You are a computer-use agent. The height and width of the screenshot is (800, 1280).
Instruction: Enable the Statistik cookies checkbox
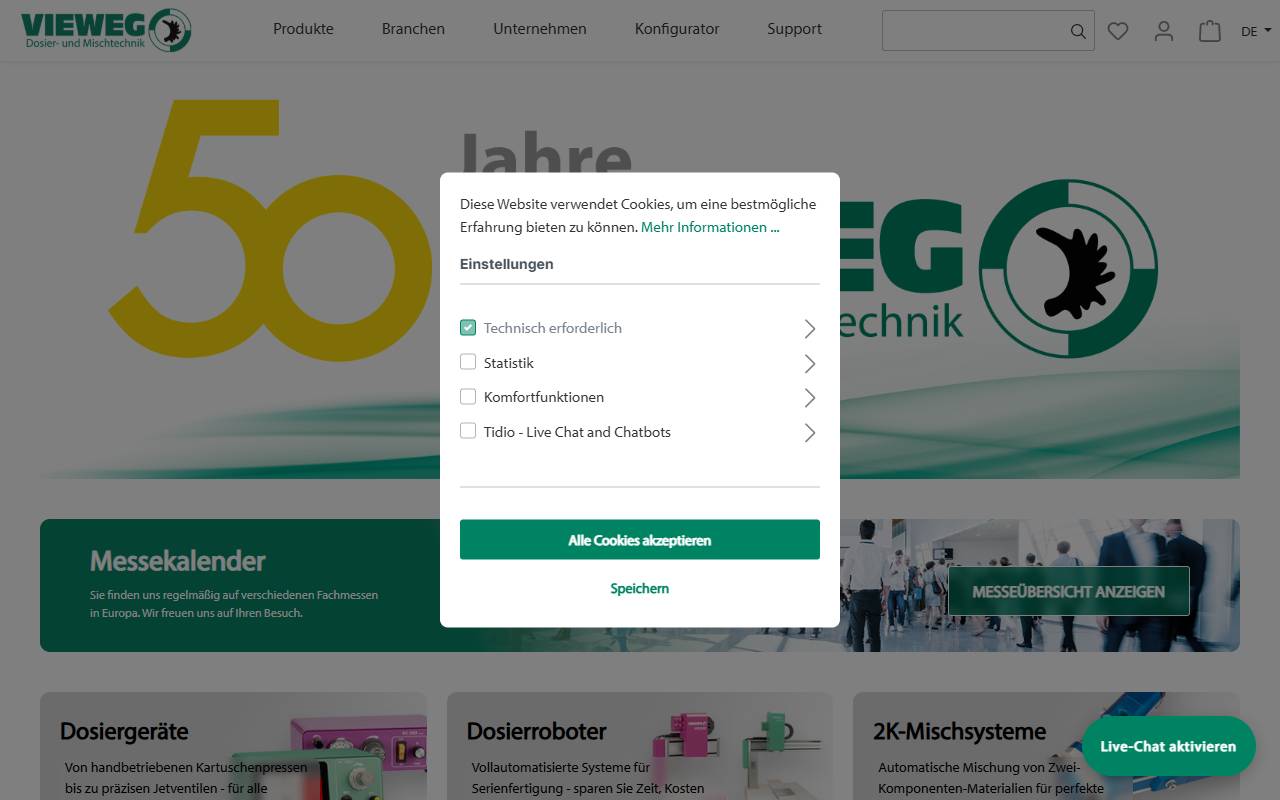tap(468, 362)
